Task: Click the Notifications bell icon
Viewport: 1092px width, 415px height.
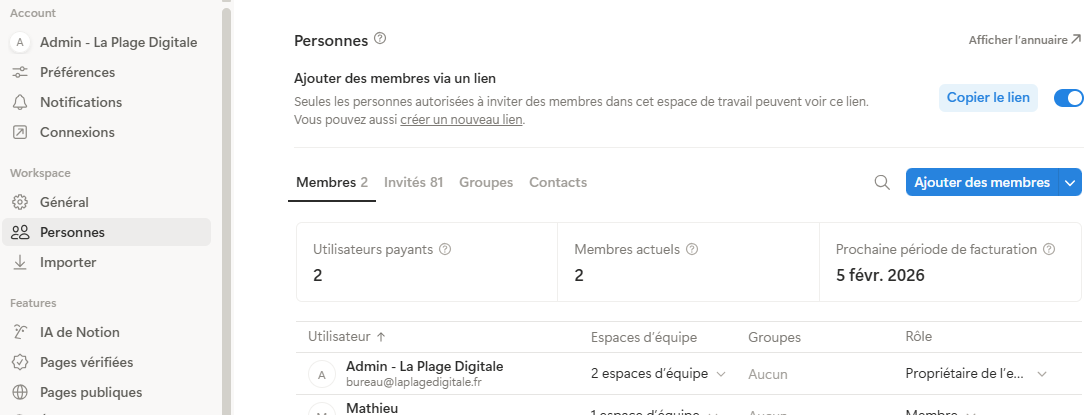Action: coord(20,102)
